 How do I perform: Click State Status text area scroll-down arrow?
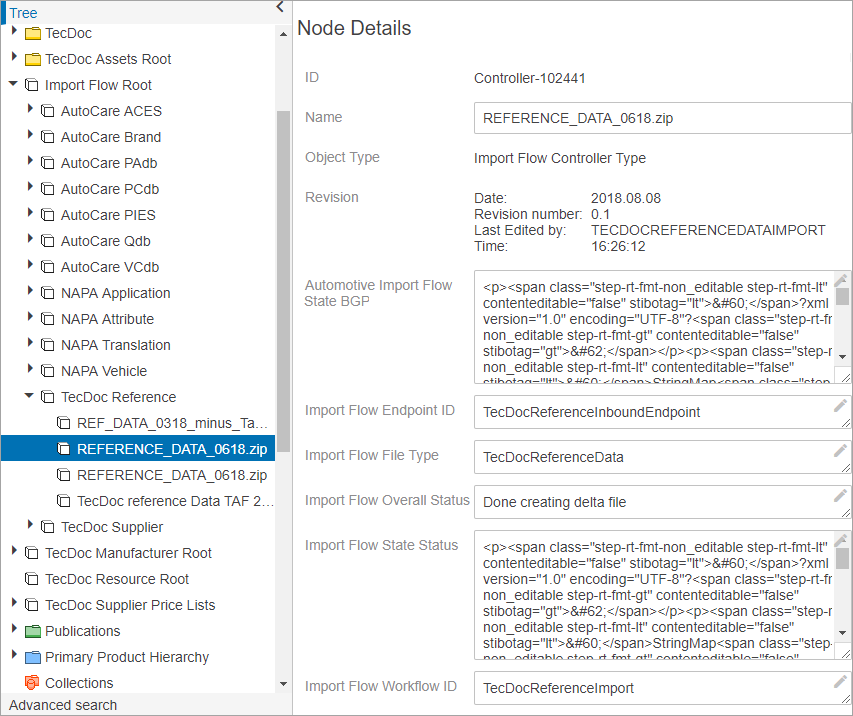(843, 633)
